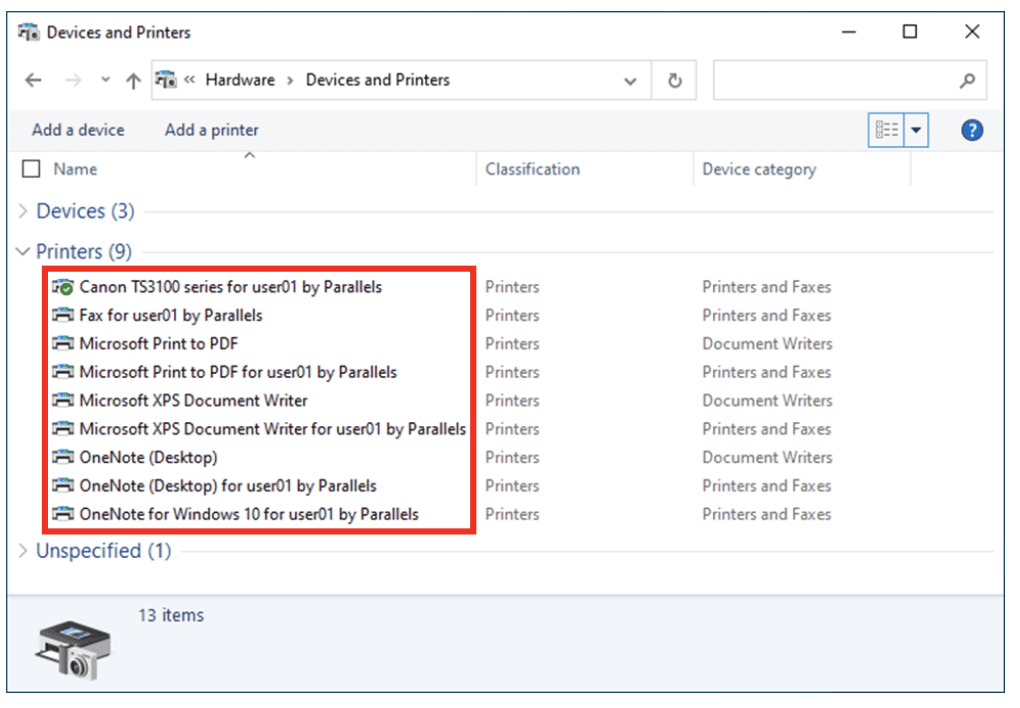1020x708 pixels.
Task: Toggle the select-all checkbox beside Name
Action: tap(31, 169)
